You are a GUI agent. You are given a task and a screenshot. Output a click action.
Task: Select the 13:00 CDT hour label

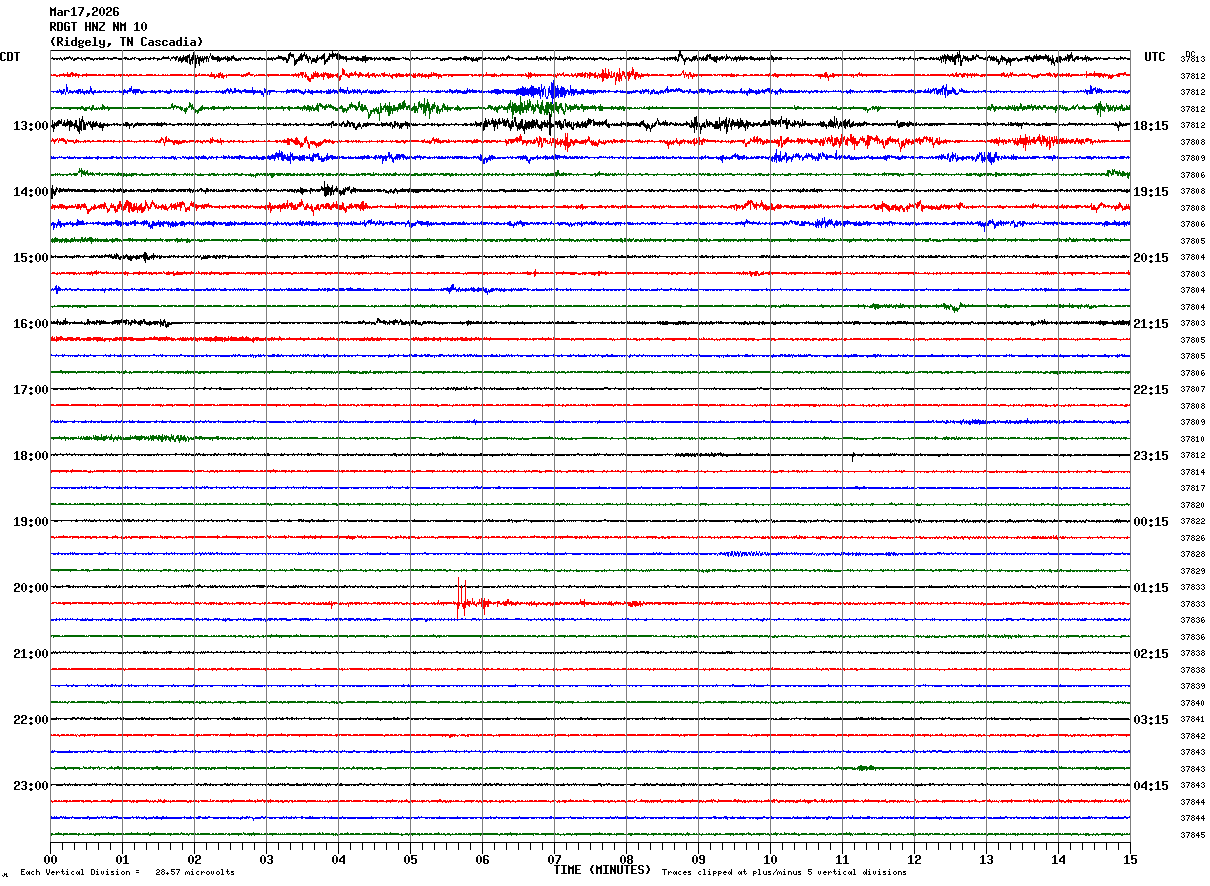31,126
